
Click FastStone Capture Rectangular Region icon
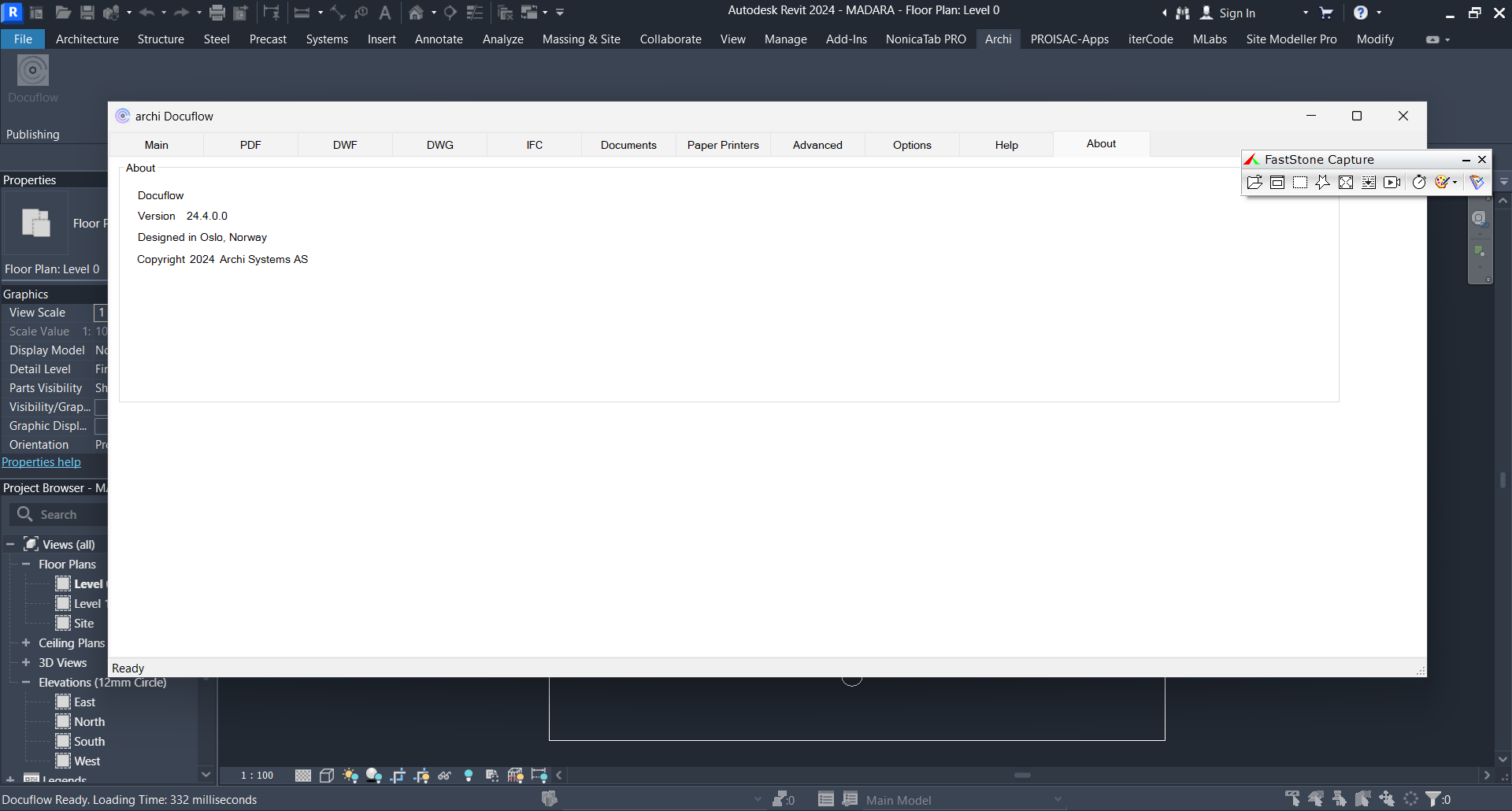1300,183
